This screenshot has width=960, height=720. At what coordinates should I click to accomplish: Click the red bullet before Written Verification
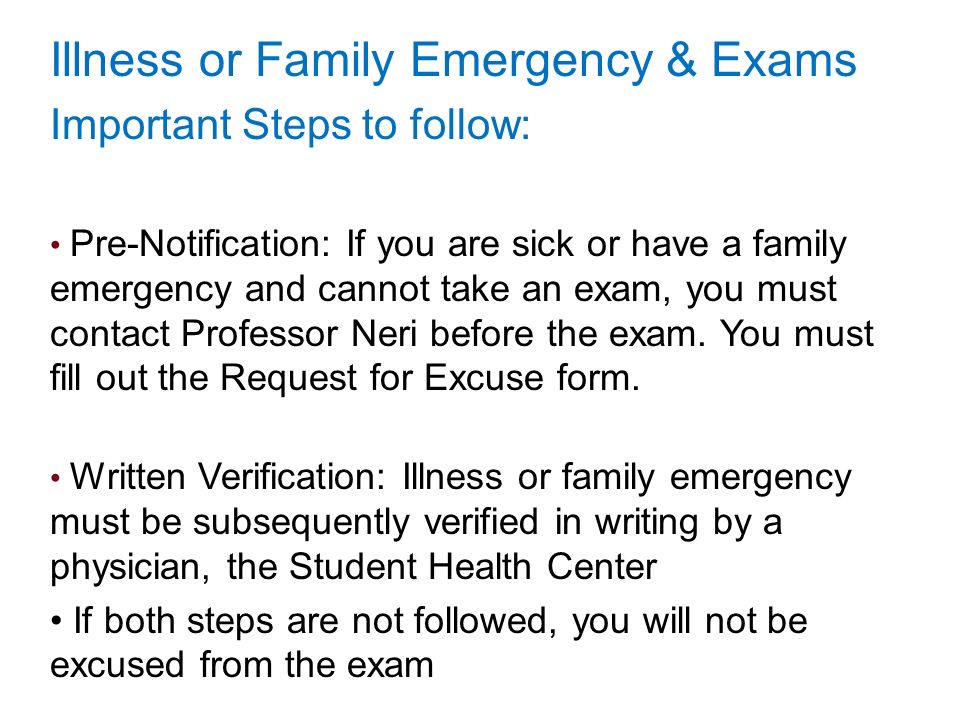[x=56, y=478]
